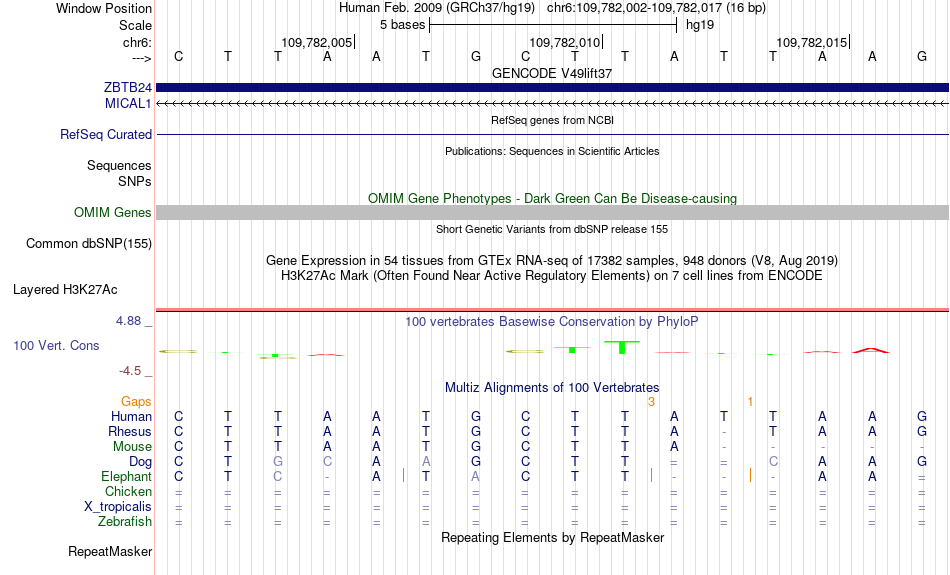Select the OMIM Genes track label
Image resolution: width=950 pixels, height=575 pixels.
pos(113,213)
